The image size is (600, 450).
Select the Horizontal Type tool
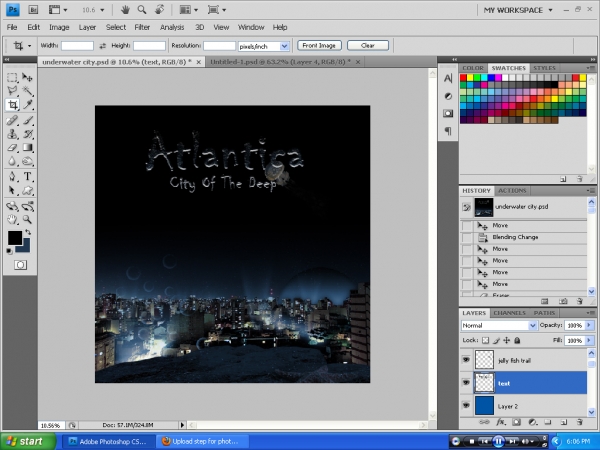(27, 176)
